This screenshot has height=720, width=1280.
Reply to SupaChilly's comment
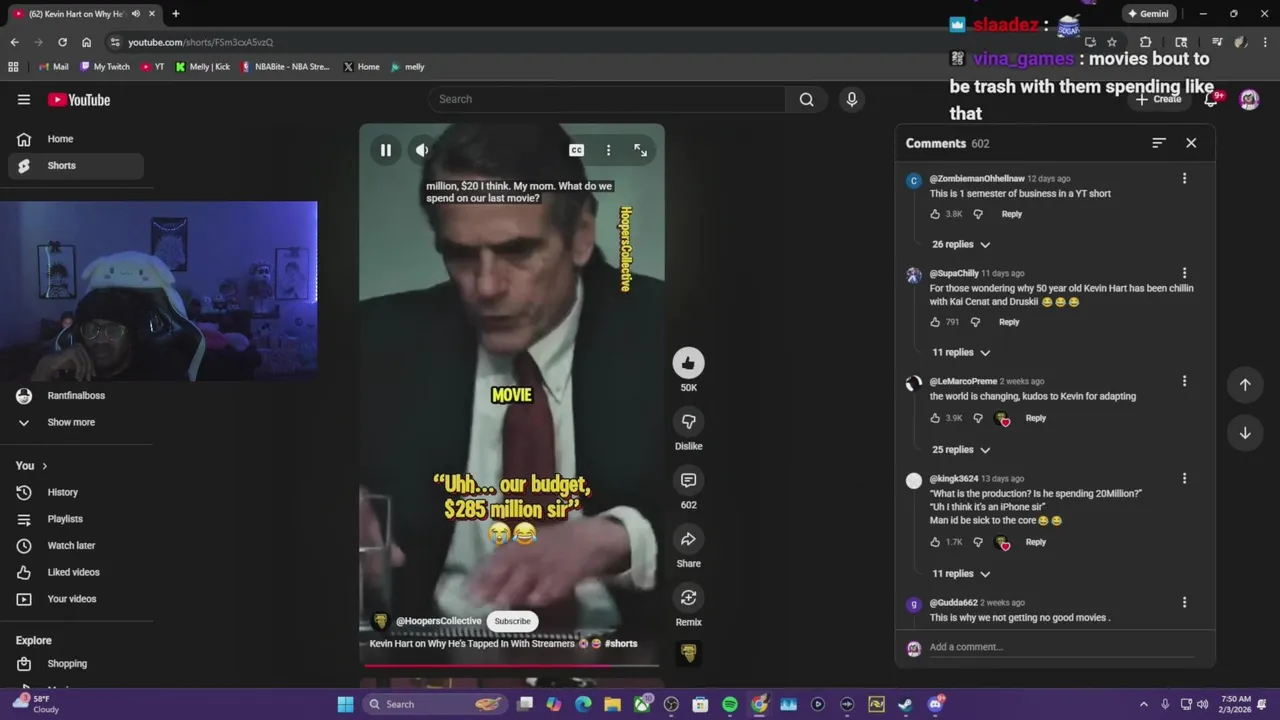tap(1009, 322)
